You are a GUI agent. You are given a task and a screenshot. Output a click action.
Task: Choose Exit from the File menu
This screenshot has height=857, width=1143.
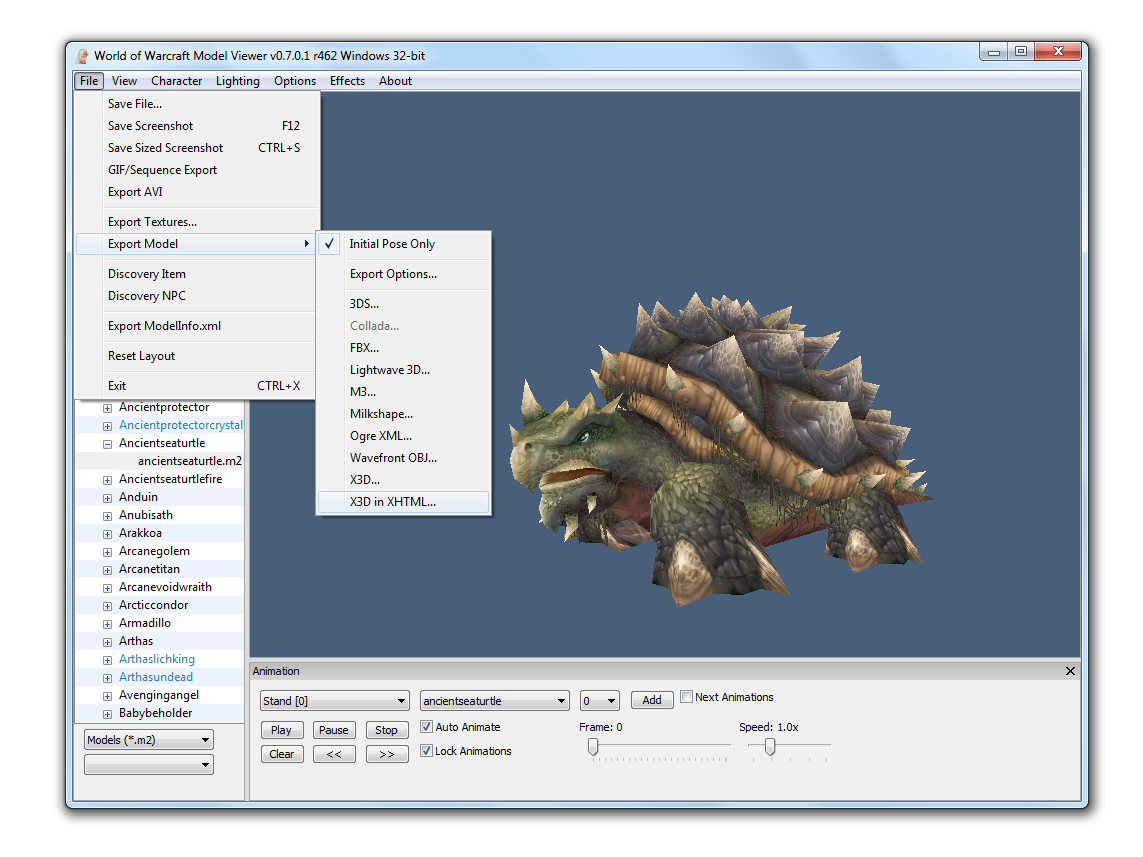[197, 386]
